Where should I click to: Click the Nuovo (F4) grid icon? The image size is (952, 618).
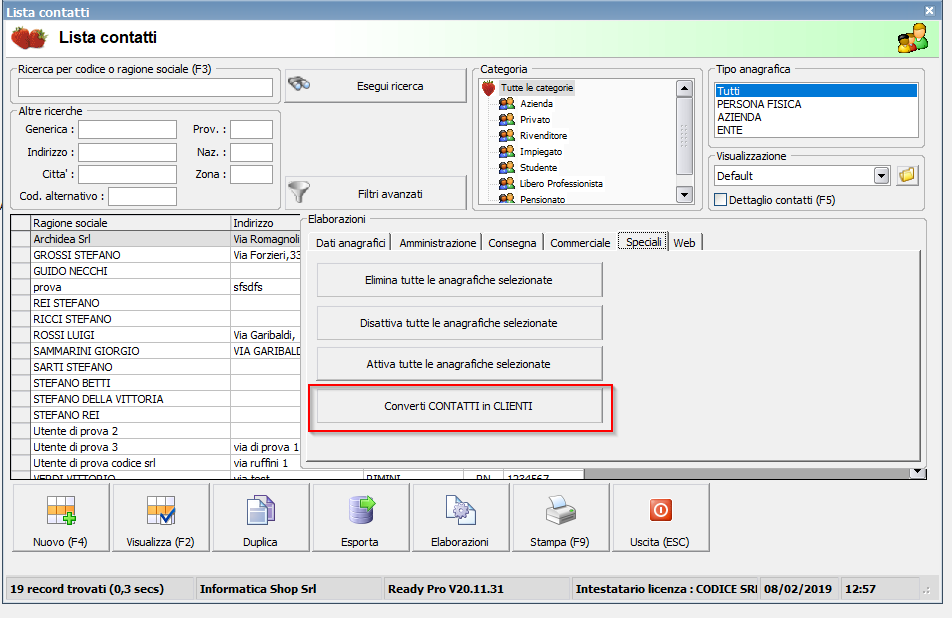[x=61, y=510]
